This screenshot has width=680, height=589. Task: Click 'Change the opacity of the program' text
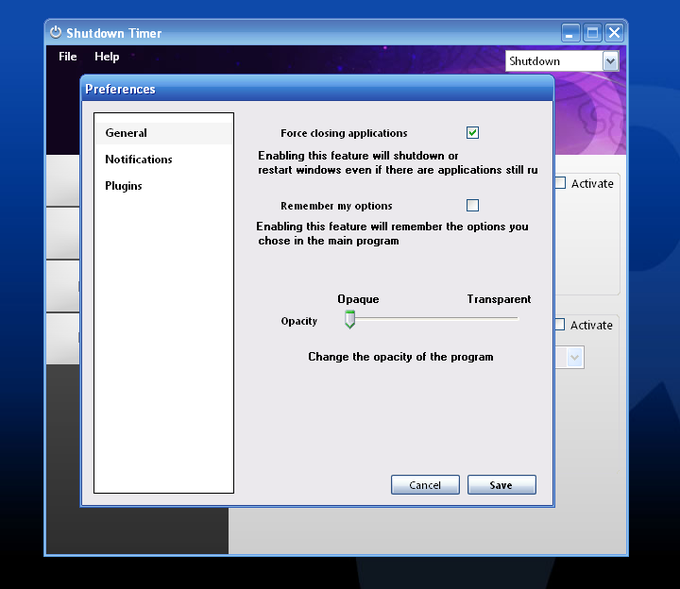401,357
